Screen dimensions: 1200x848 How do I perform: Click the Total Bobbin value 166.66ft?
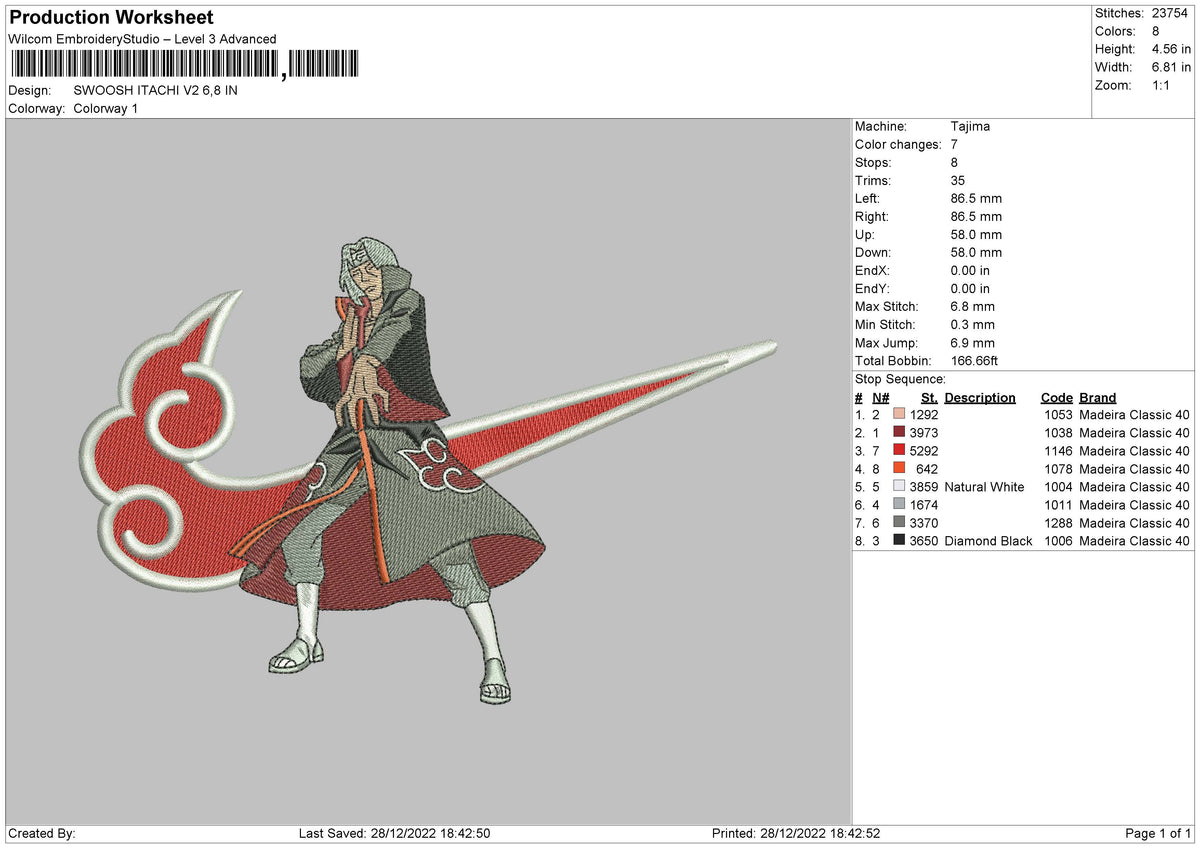pyautogui.click(x=974, y=361)
